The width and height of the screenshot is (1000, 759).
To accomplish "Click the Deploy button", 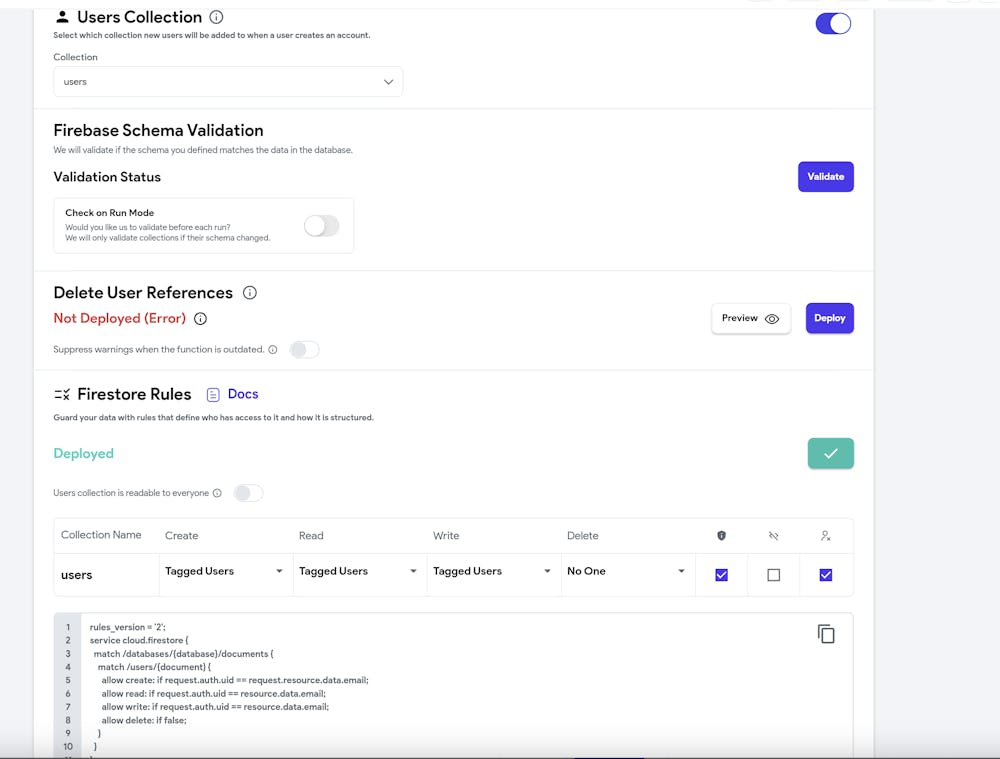I will (x=829, y=318).
